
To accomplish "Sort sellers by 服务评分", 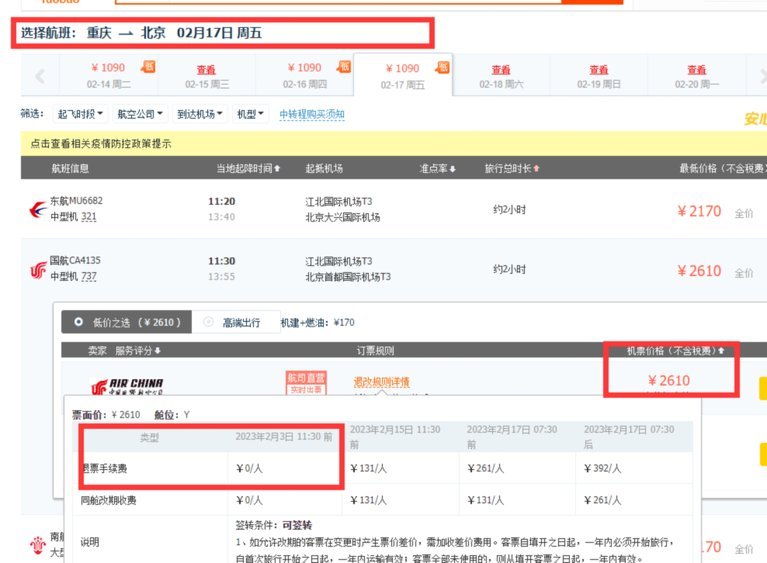I will point(137,350).
